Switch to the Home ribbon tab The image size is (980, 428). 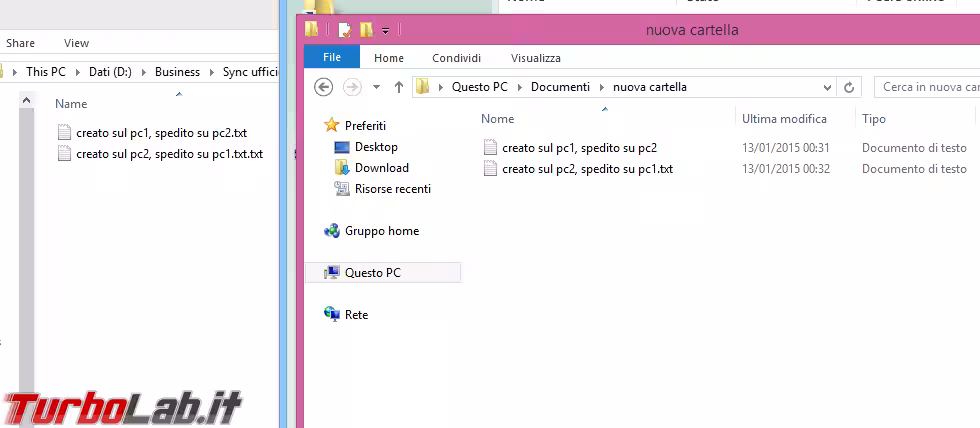point(389,58)
